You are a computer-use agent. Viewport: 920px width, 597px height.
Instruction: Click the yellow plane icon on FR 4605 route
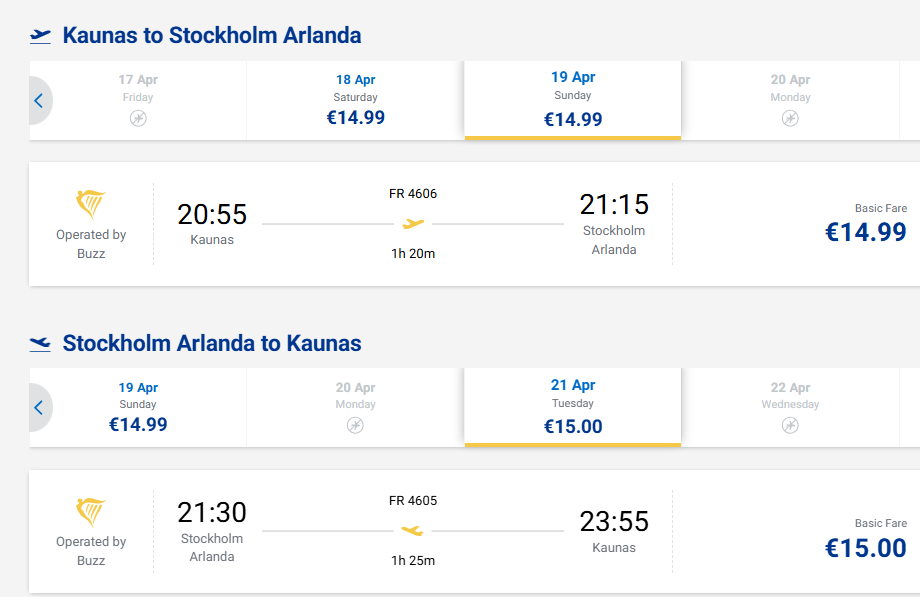pos(412,530)
